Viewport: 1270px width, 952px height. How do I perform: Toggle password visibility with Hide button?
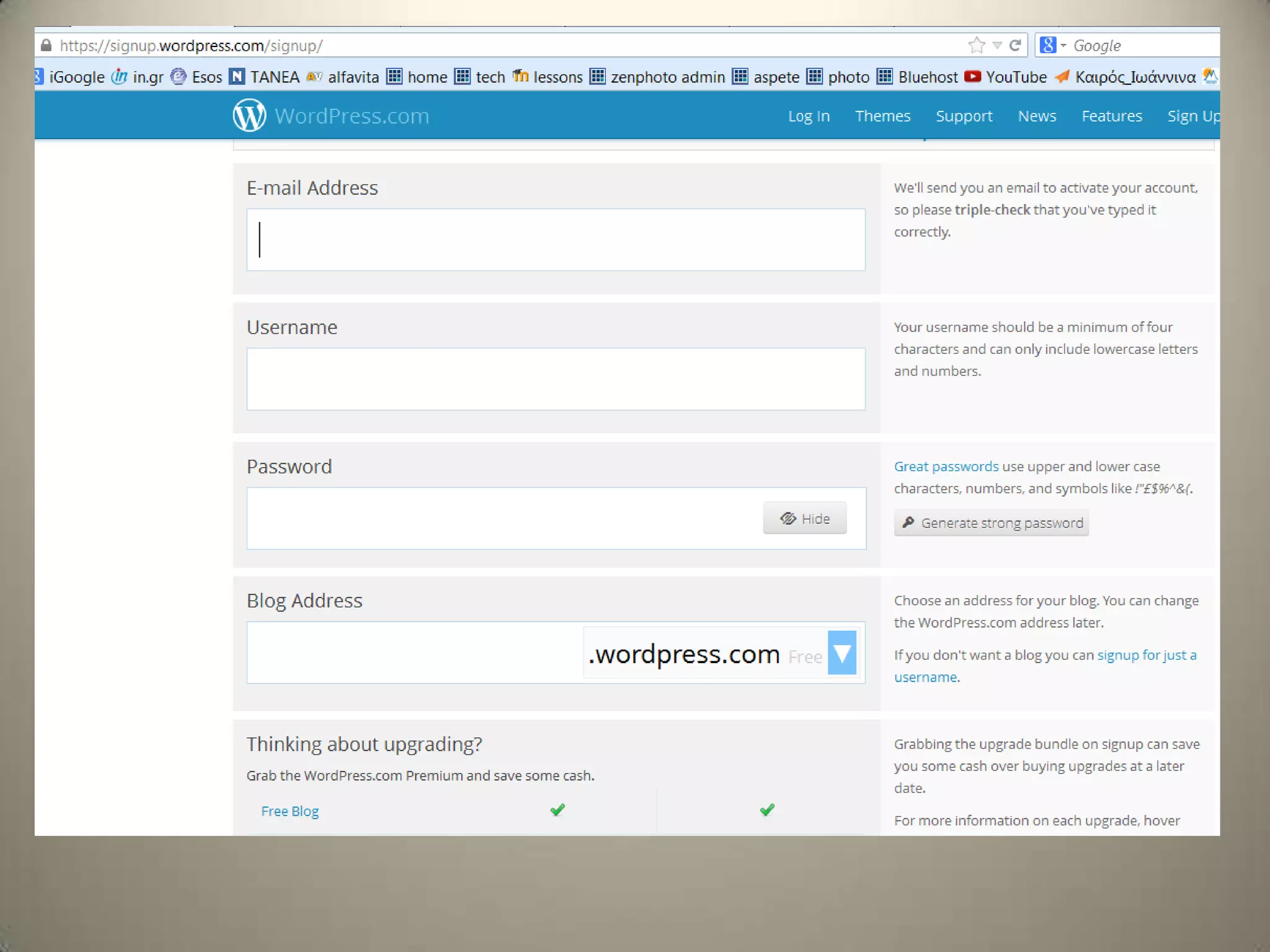pos(804,518)
